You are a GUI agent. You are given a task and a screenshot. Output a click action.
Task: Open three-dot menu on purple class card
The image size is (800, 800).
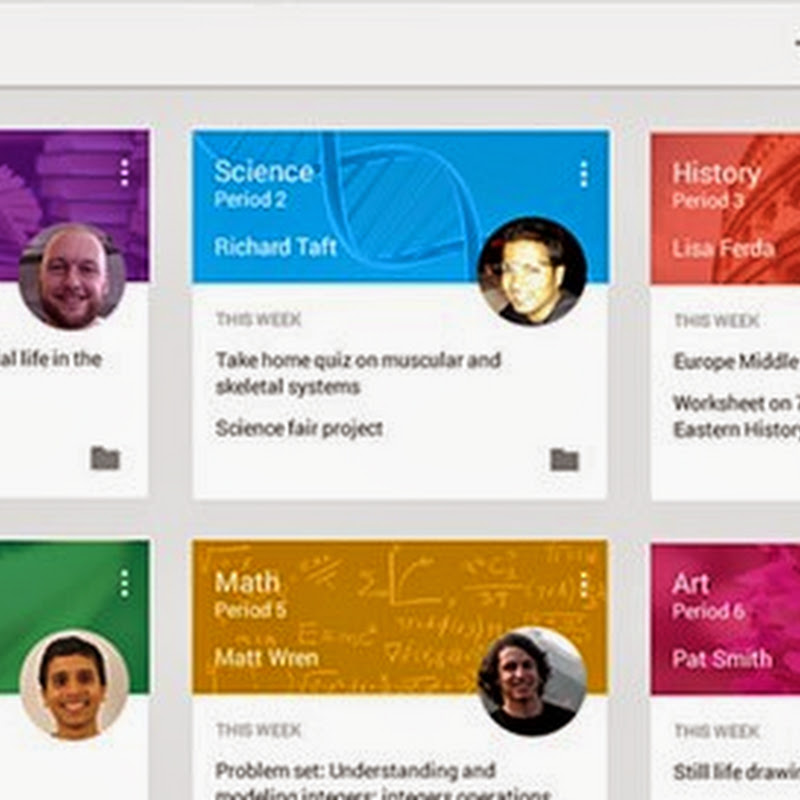124,172
